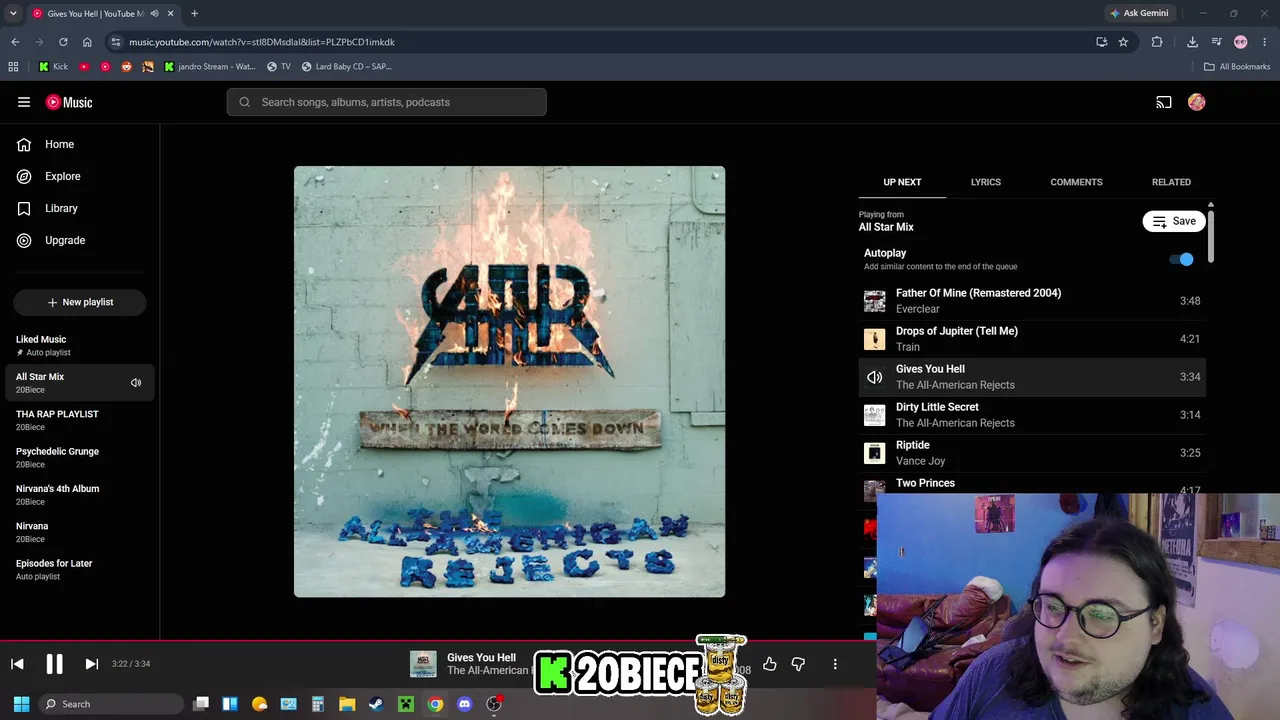Screen dimensions: 1280x720
Task: Dislike the song with thumbs down
Action: (x=798, y=664)
